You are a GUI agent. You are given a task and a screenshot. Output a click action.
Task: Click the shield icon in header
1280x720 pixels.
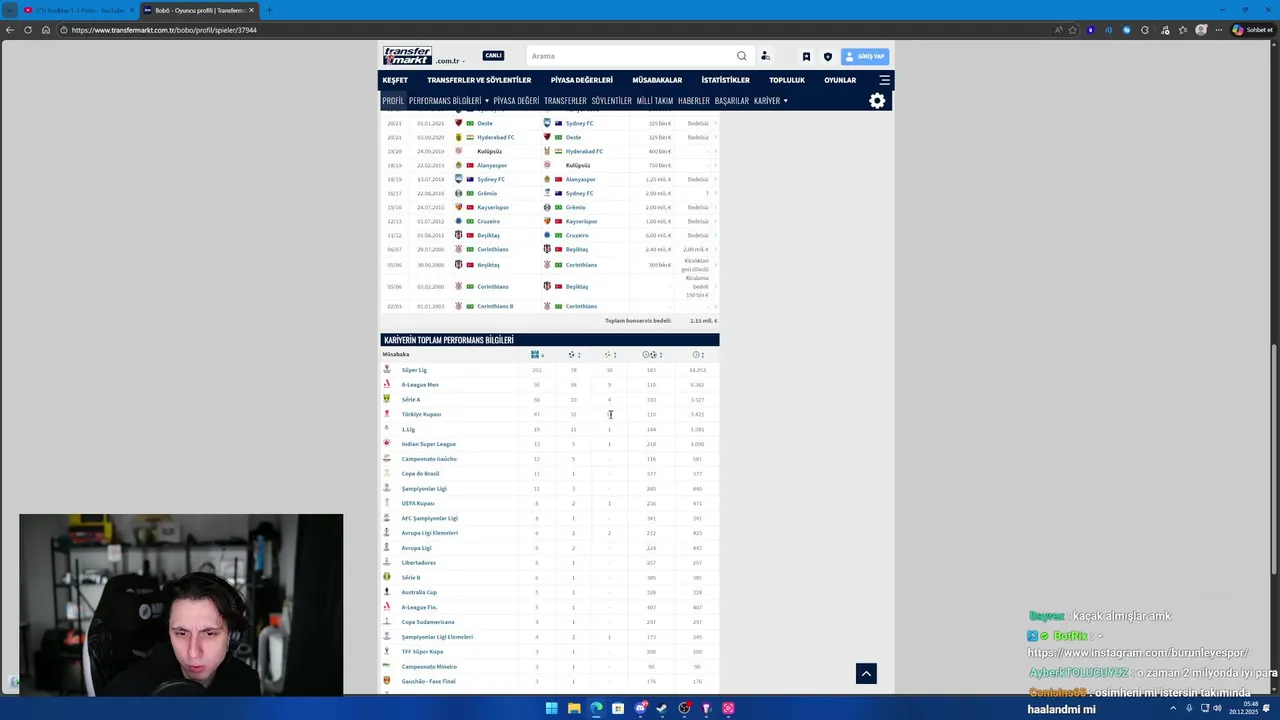pos(827,57)
